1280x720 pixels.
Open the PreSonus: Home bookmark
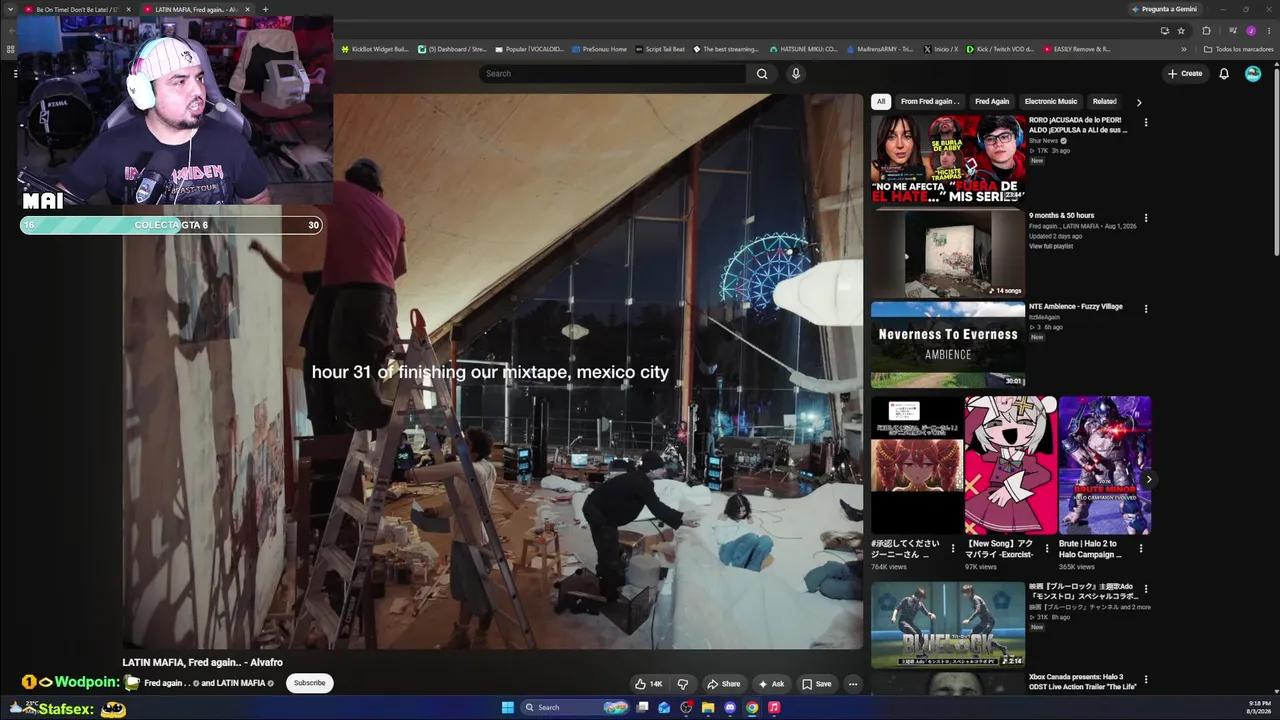pyautogui.click(x=599, y=49)
